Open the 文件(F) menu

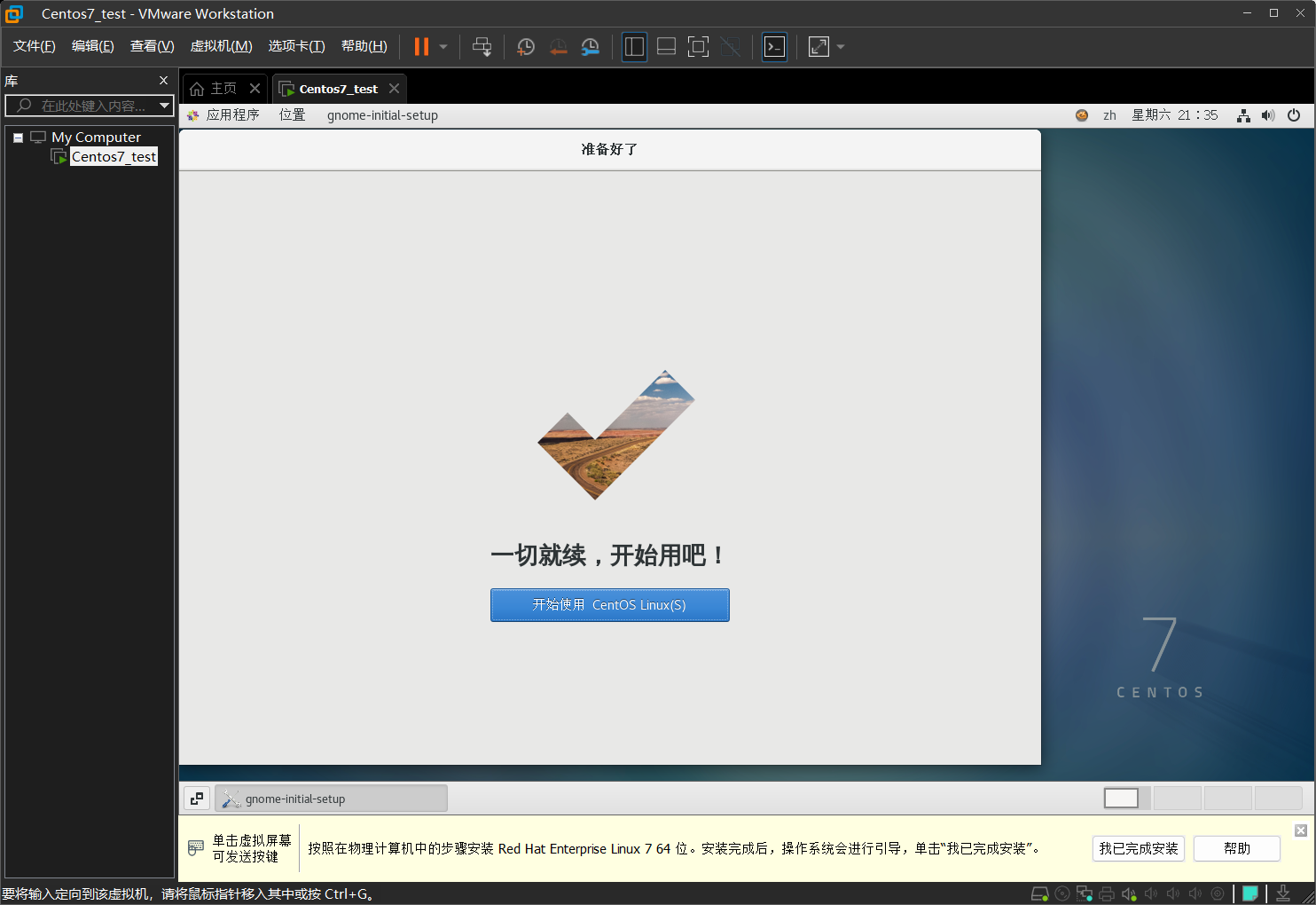point(35,46)
